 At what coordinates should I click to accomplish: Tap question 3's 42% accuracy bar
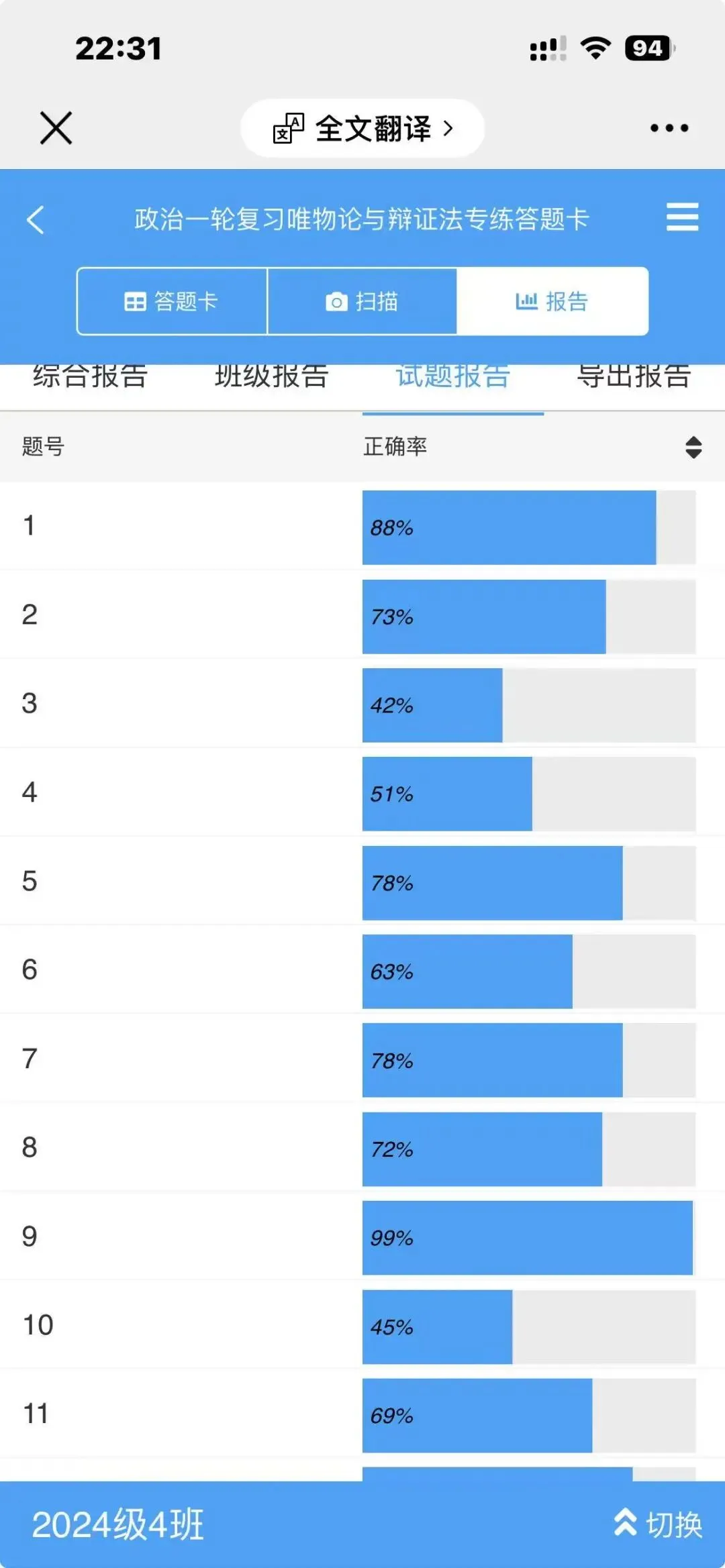point(432,705)
